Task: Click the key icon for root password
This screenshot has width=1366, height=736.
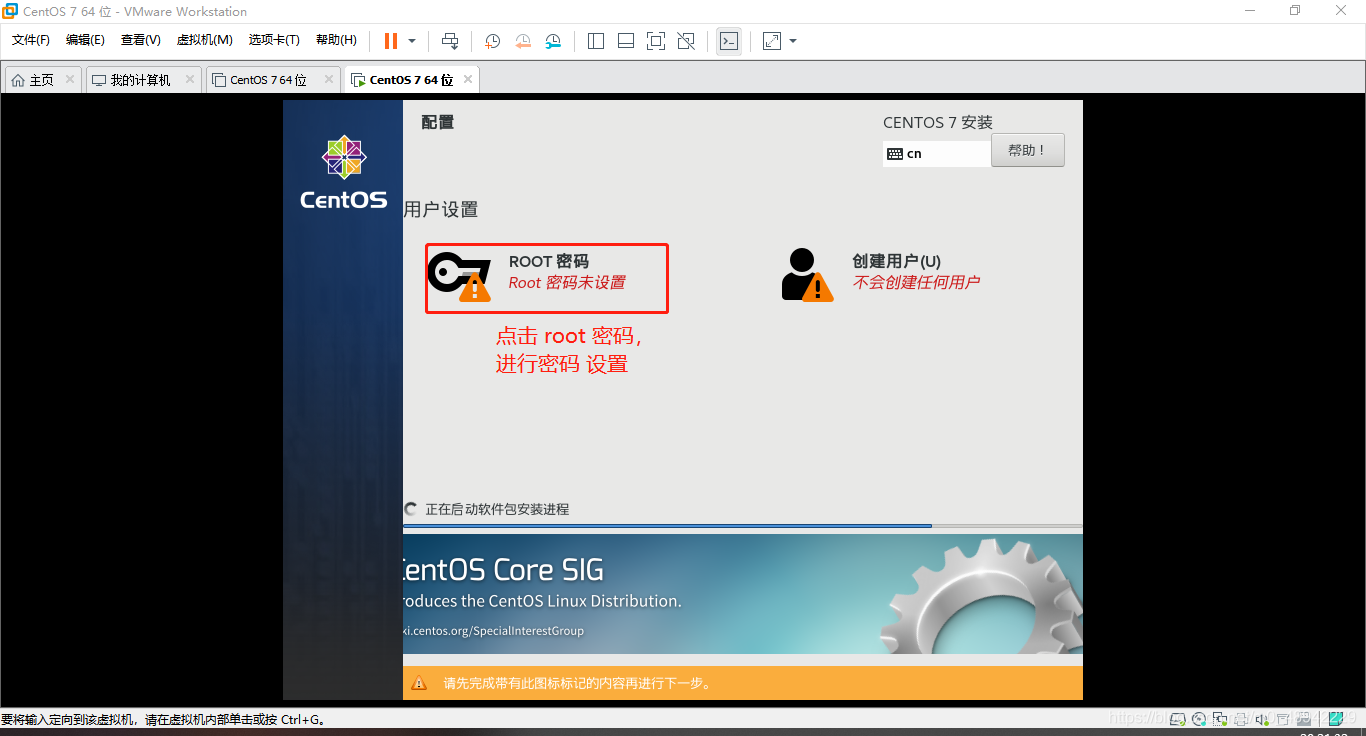Action: point(460,277)
